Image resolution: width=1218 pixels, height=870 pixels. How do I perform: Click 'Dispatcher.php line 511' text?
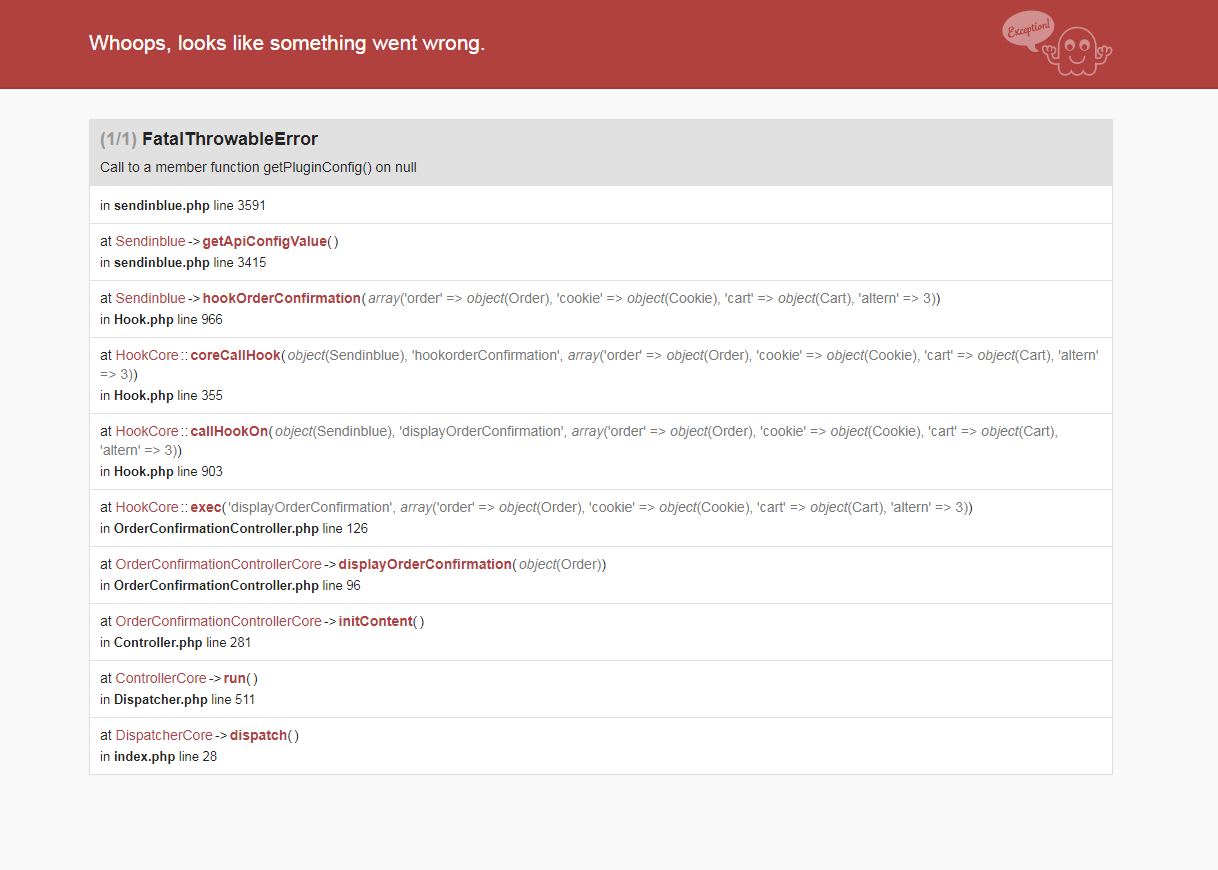point(184,700)
